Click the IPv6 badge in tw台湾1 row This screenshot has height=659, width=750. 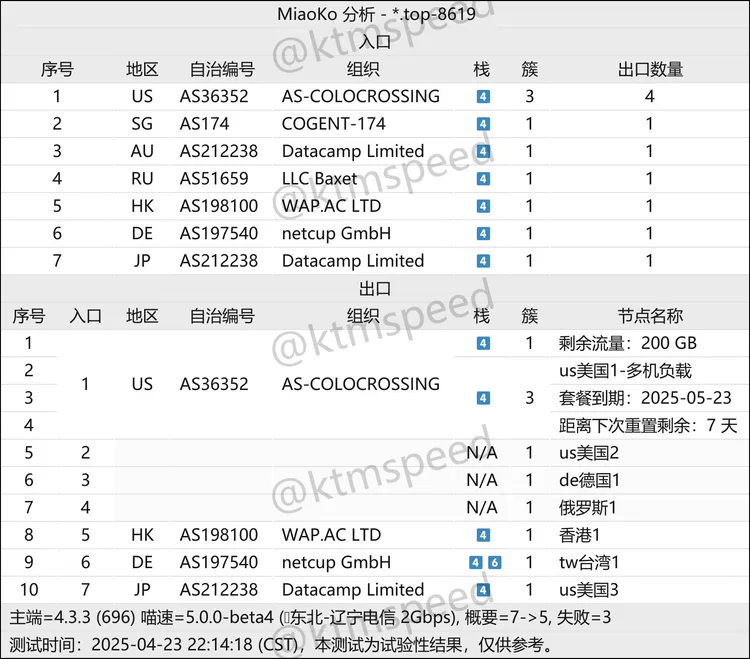point(494,563)
